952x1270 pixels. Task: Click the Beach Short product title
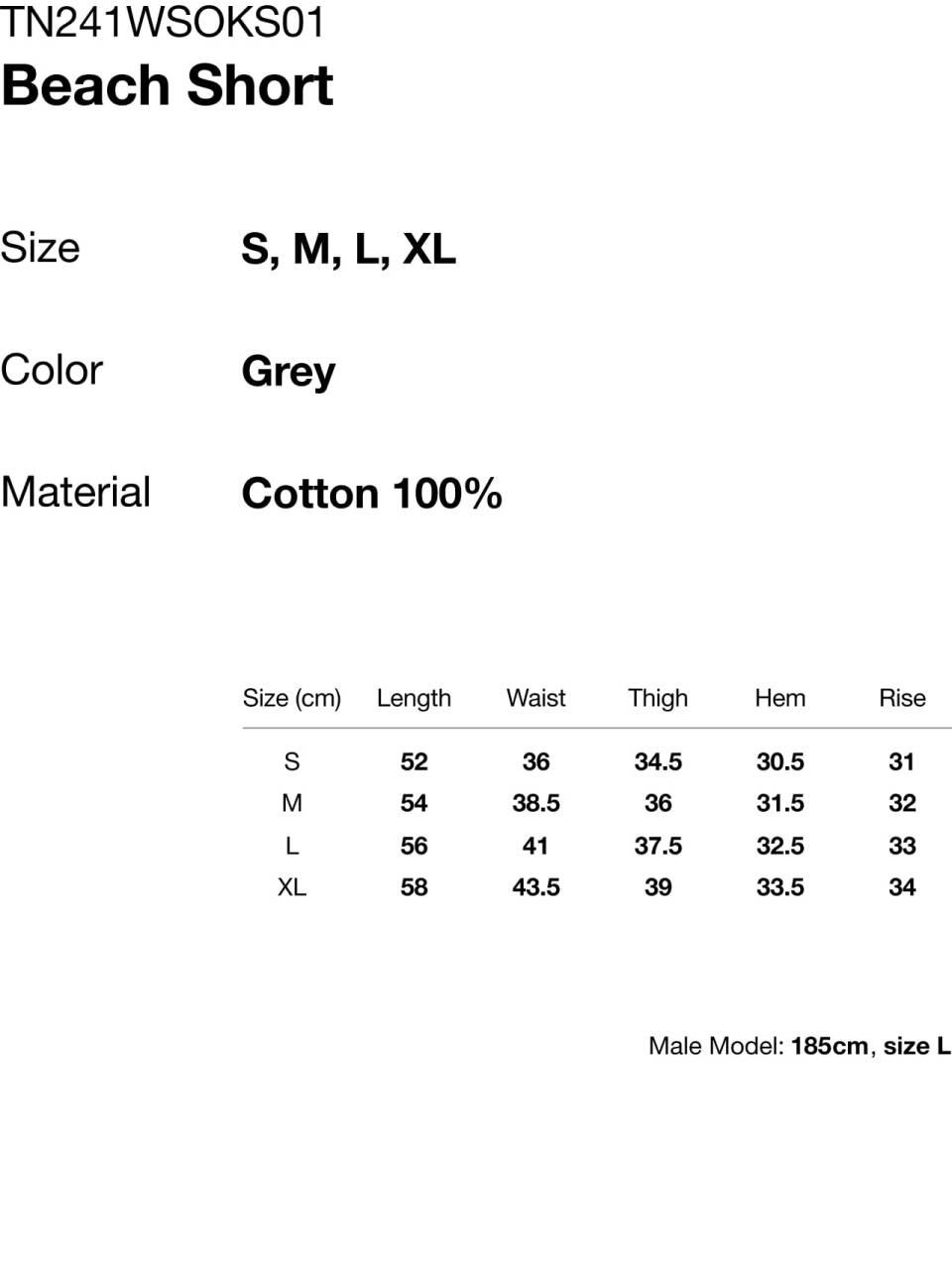pos(167,85)
